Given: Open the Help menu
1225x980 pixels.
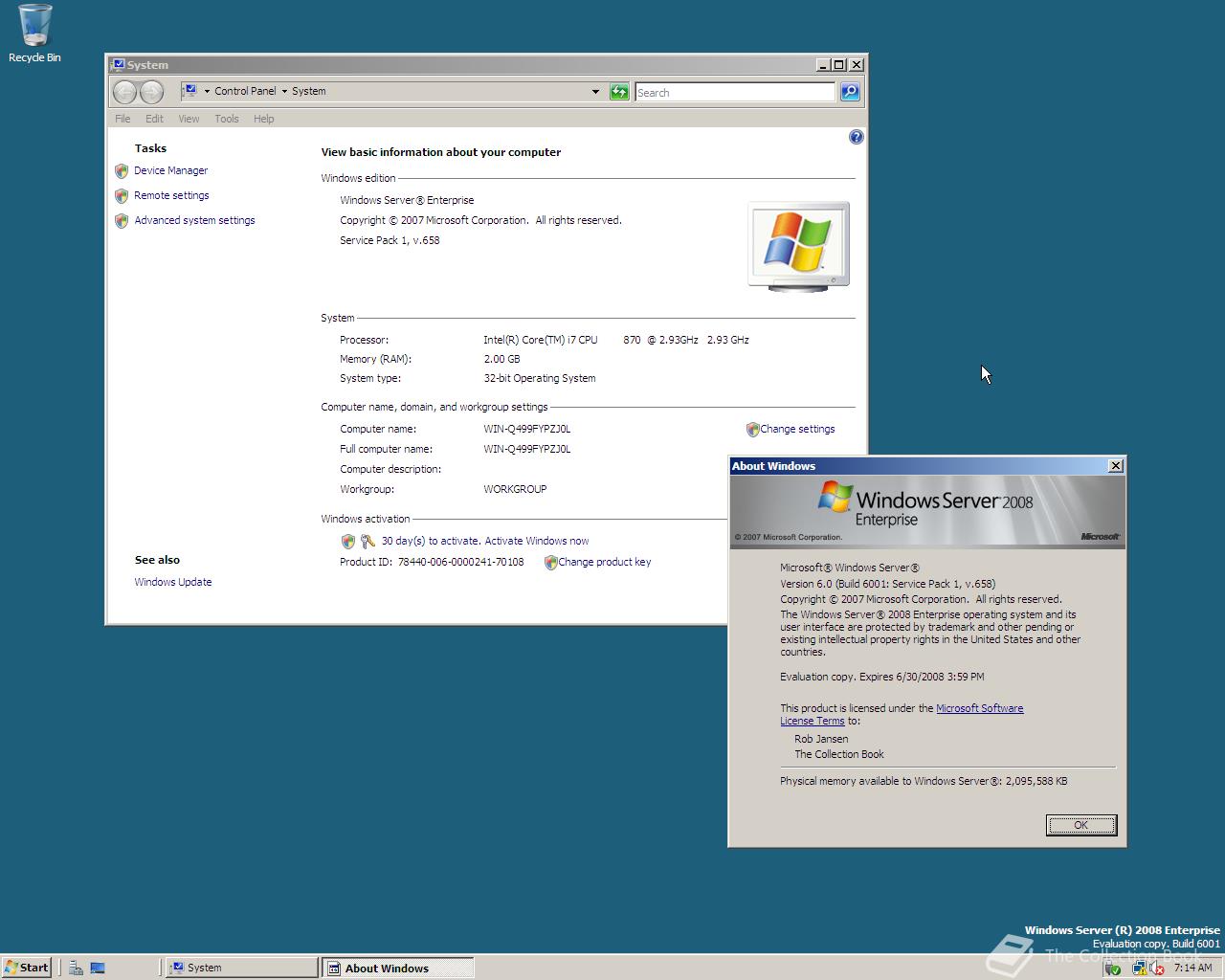Looking at the screenshot, I should coord(263,119).
